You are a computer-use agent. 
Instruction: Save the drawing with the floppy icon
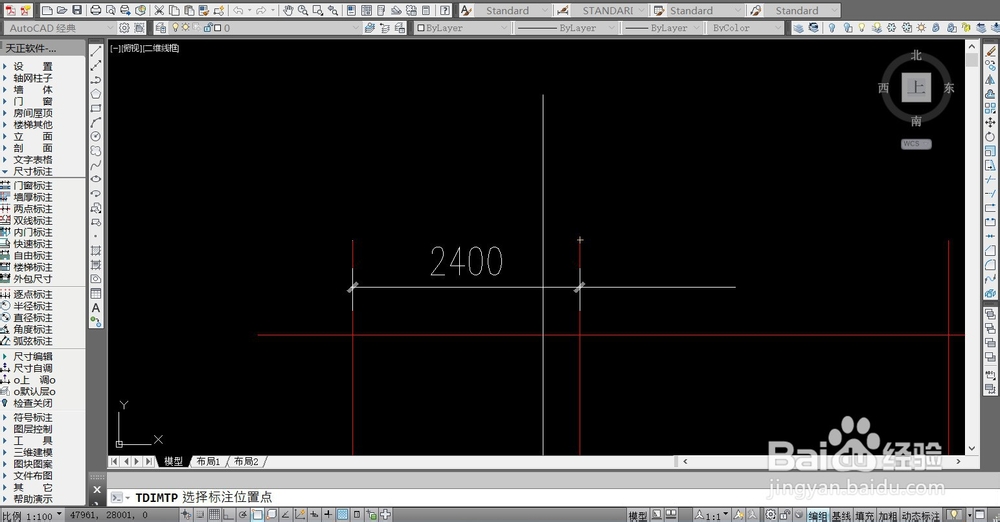coord(77,10)
